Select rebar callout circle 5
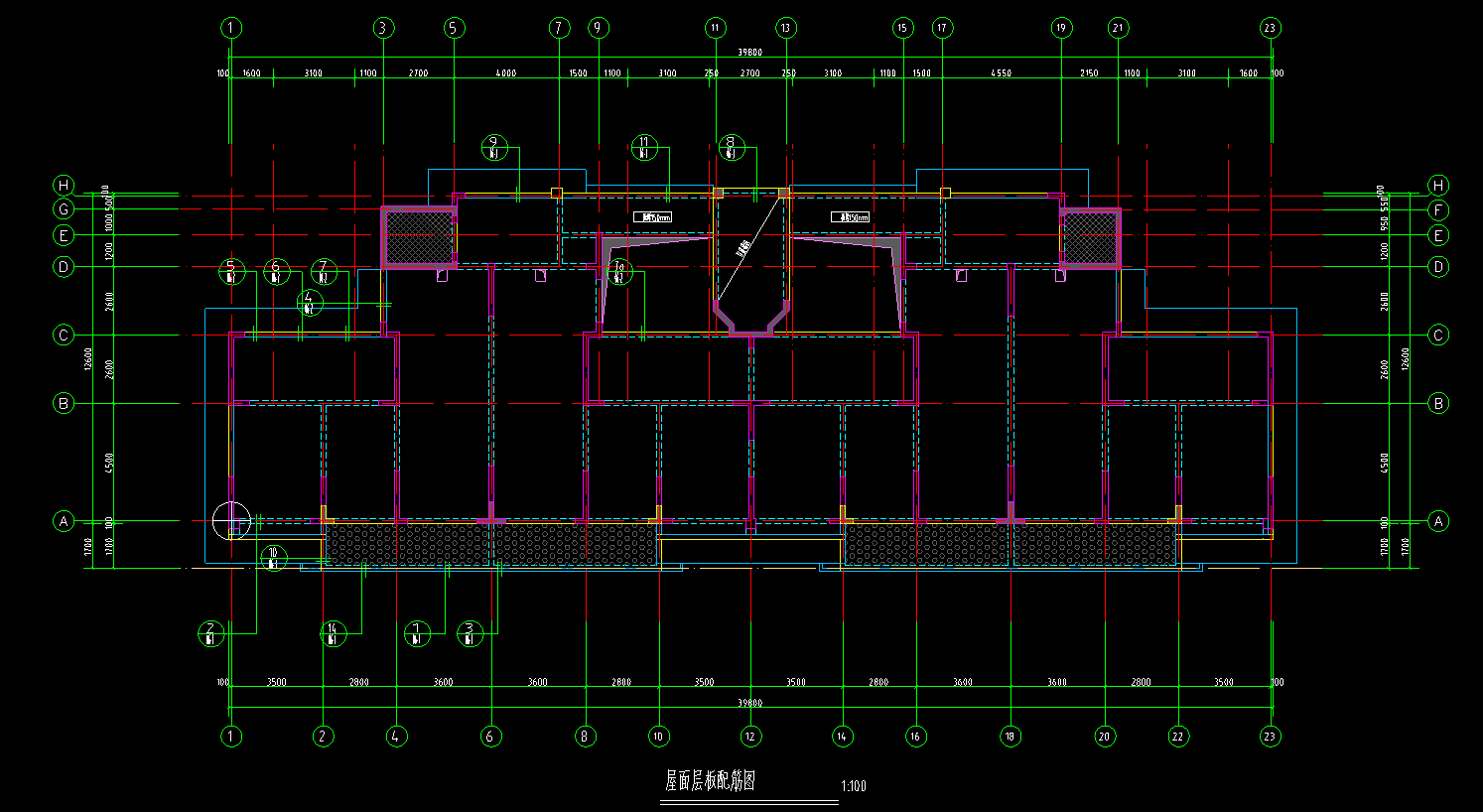The width and height of the screenshot is (1483, 812). click(231, 272)
